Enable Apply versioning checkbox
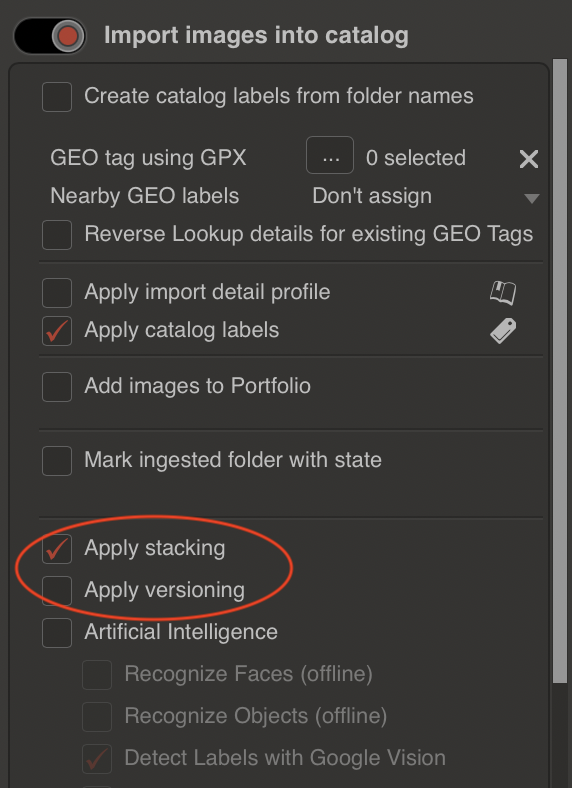The image size is (572, 788). [x=57, y=590]
